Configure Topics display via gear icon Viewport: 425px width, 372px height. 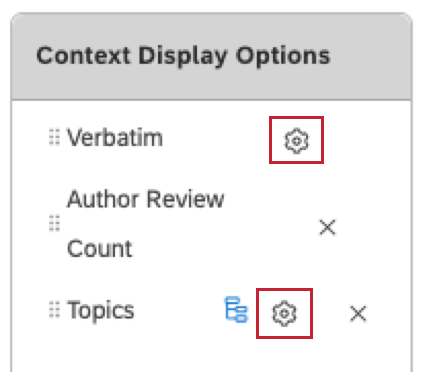[284, 313]
